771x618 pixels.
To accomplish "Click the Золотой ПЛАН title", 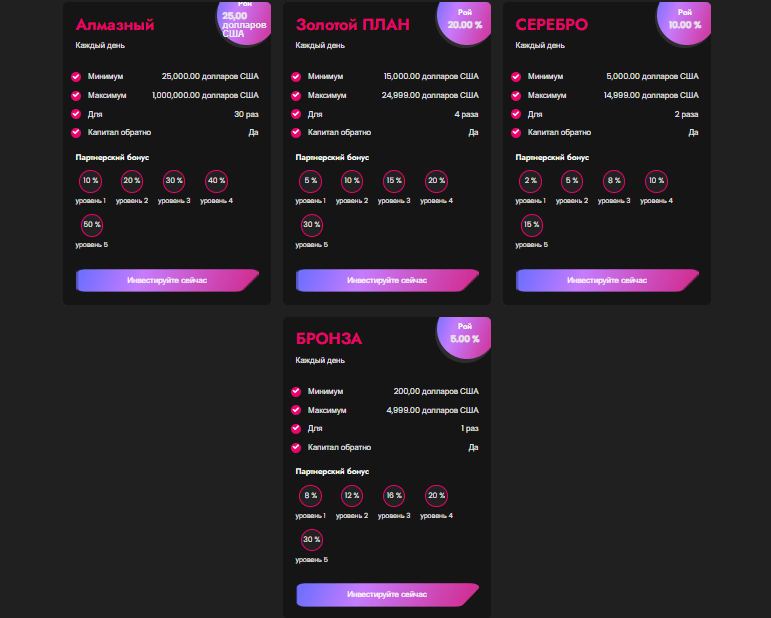I will [353, 25].
